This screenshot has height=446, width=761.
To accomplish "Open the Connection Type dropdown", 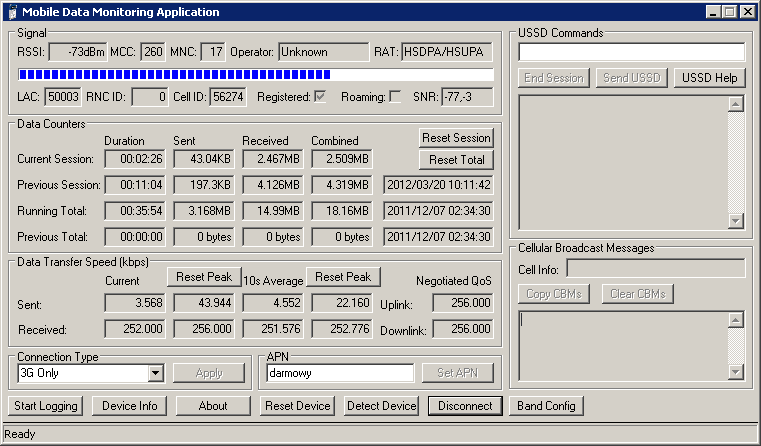I will [155, 373].
